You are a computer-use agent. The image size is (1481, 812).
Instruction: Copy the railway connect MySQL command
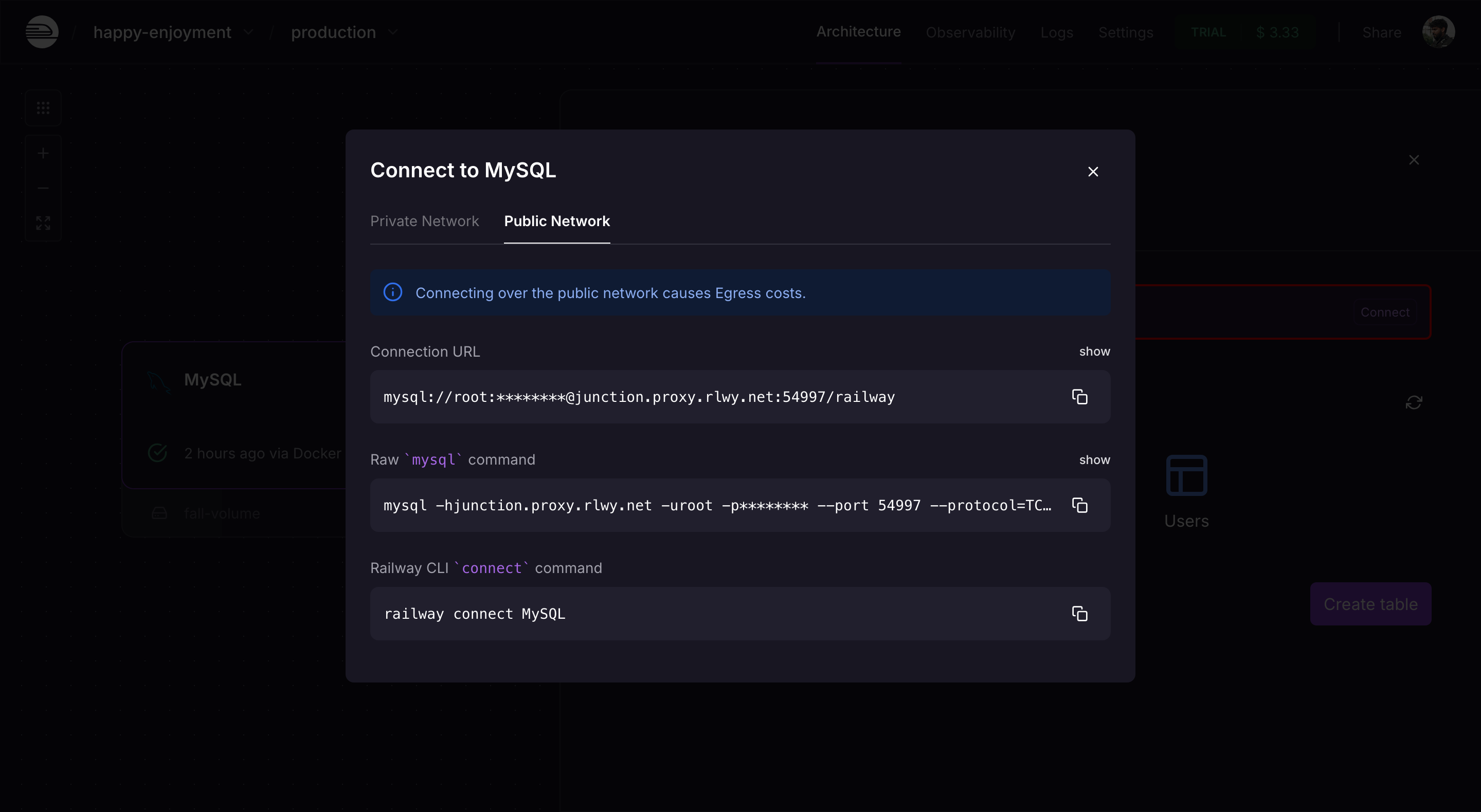1079,614
